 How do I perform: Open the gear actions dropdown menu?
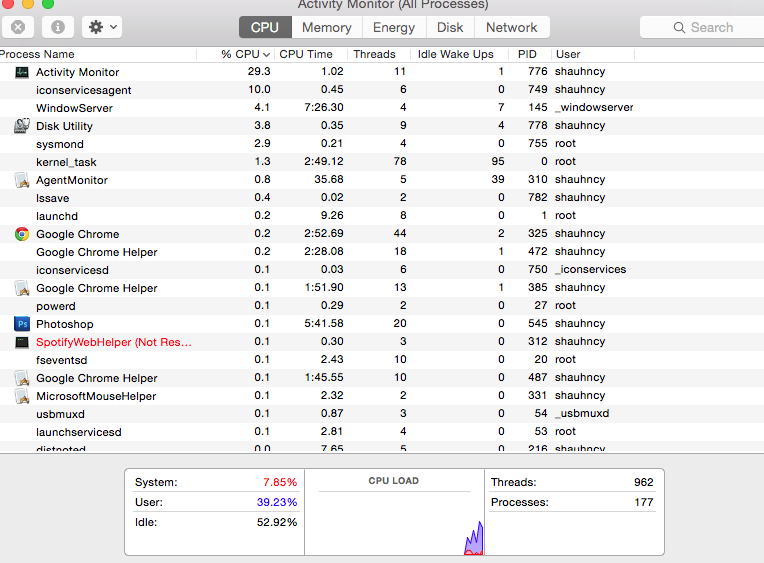pos(102,27)
